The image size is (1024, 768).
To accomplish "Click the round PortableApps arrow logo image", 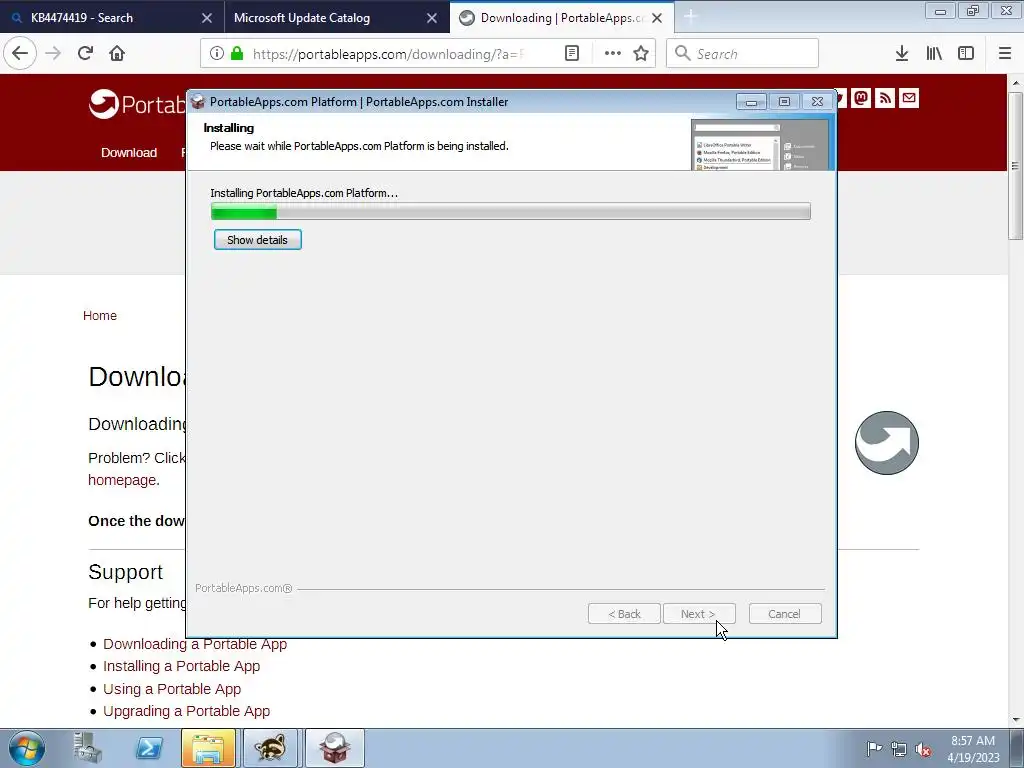I will [887, 443].
